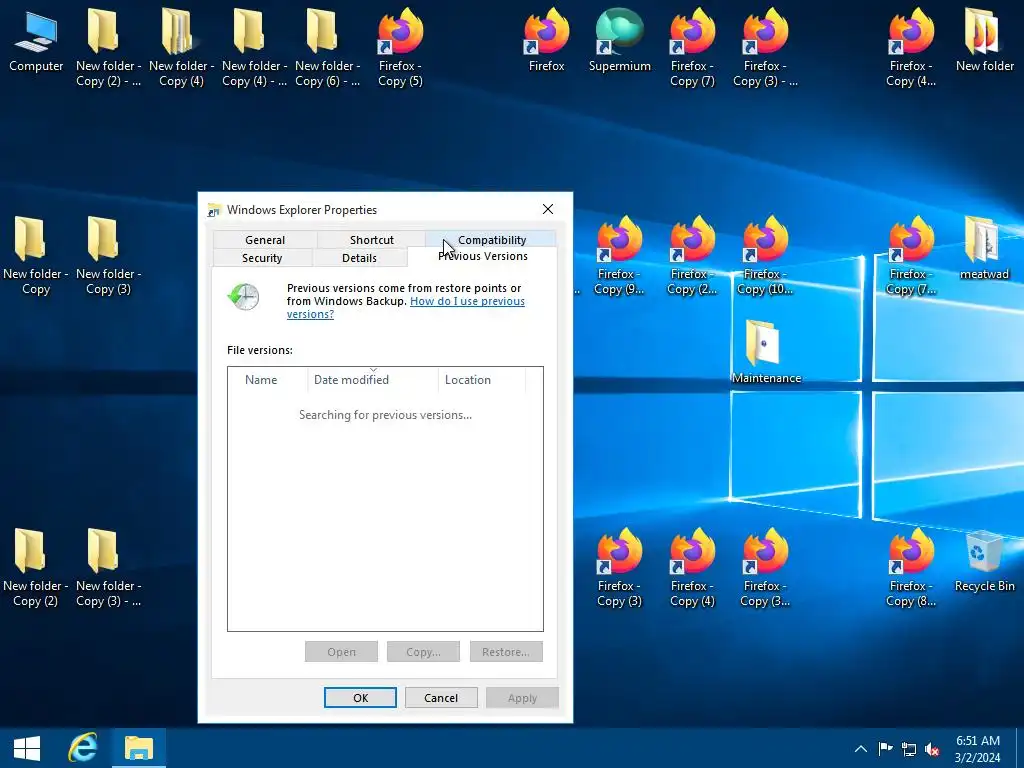Click the OK button

[360, 697]
